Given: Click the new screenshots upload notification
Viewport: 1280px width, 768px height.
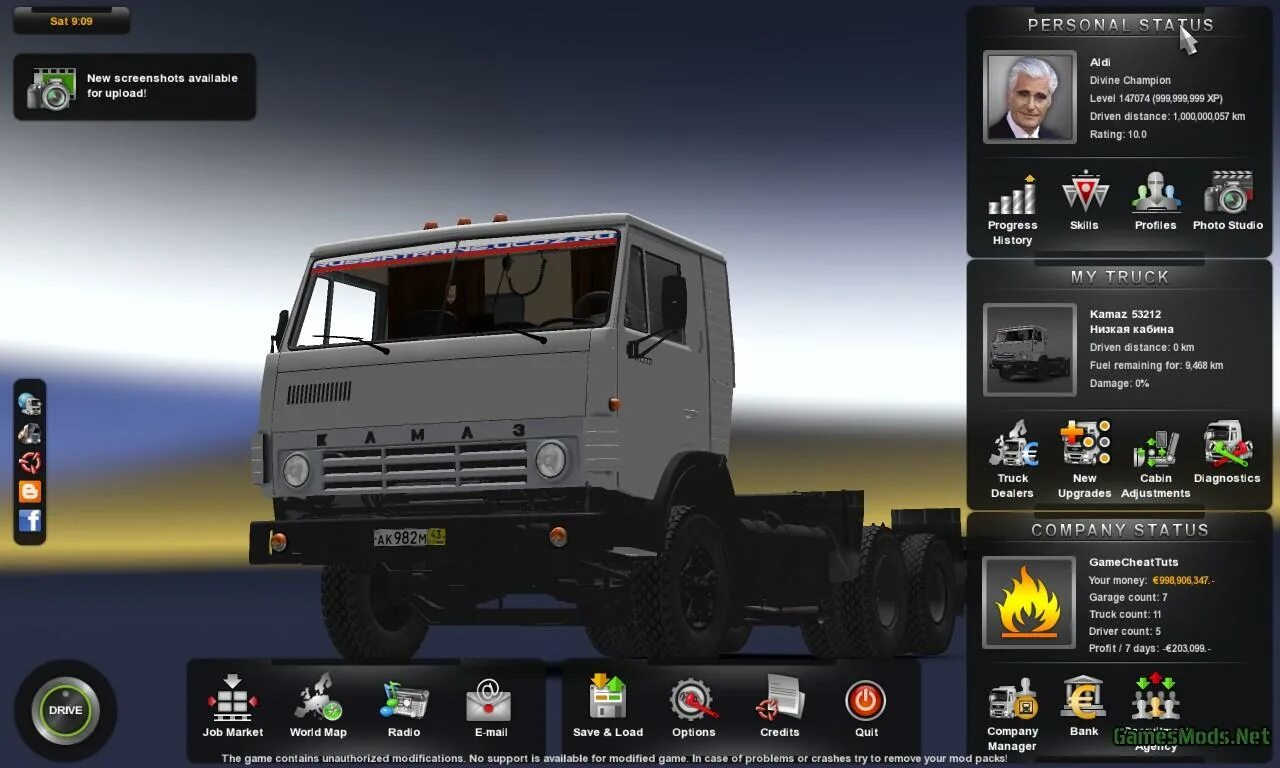Looking at the screenshot, I should 135,87.
